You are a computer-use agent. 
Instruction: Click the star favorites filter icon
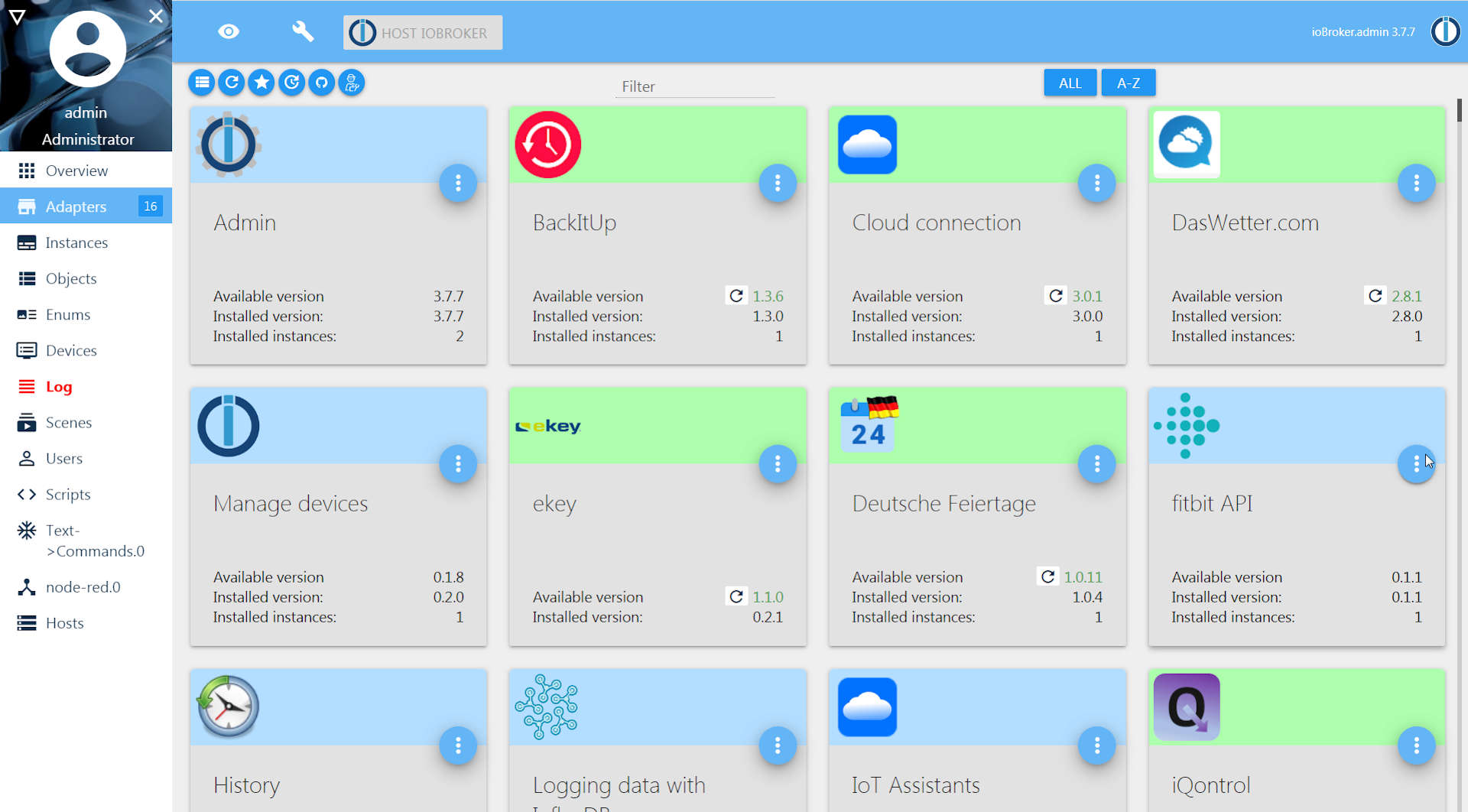tap(261, 83)
